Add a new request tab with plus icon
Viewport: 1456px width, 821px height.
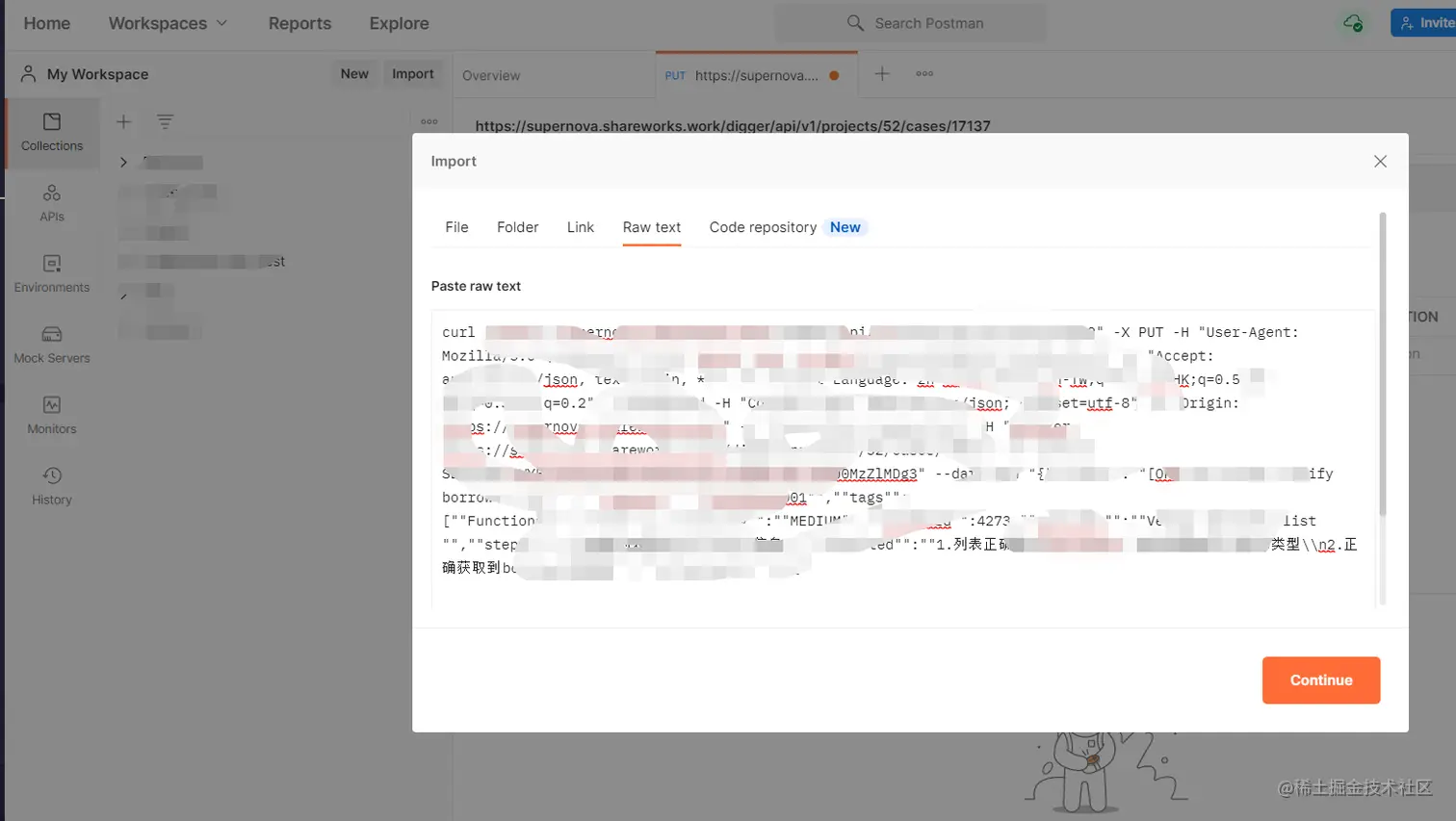pyautogui.click(x=882, y=74)
